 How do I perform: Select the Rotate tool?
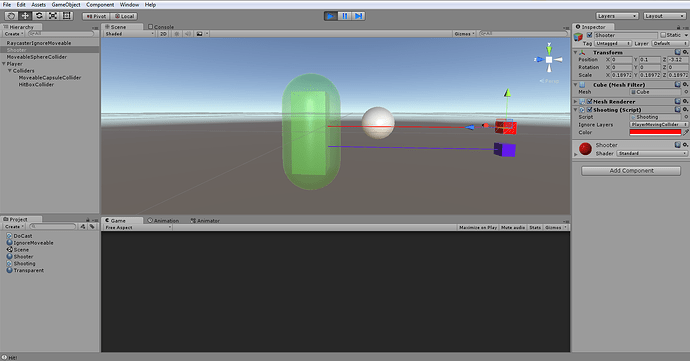click(x=39, y=16)
